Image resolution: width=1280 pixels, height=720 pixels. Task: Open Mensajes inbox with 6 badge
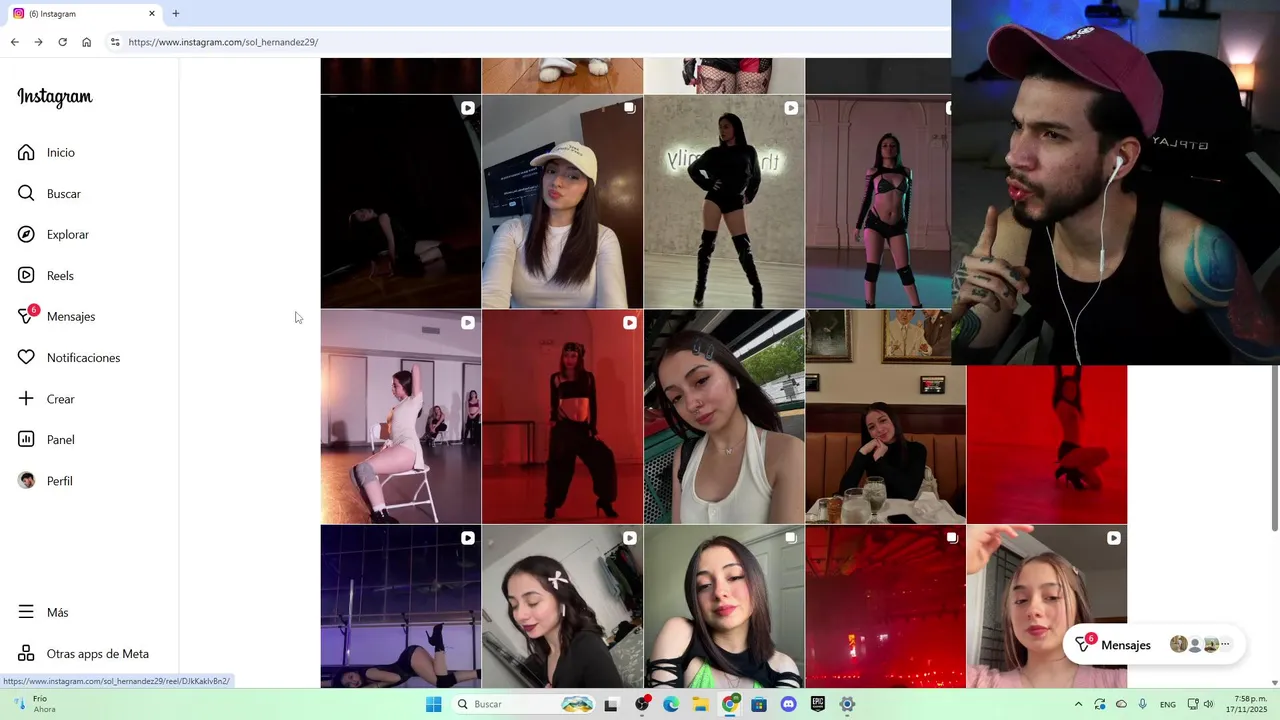pos(56,317)
